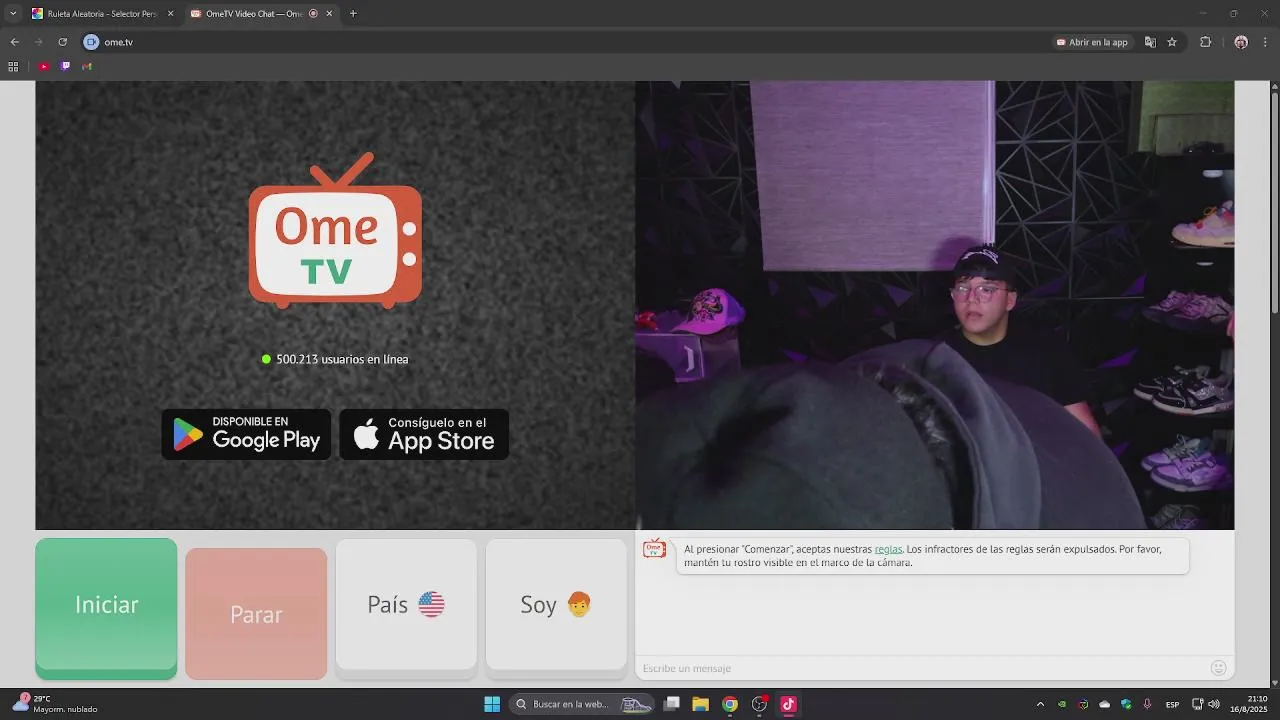Viewport: 1280px width, 720px height.
Task: Click the microphone tray icon
Action: [1147, 704]
